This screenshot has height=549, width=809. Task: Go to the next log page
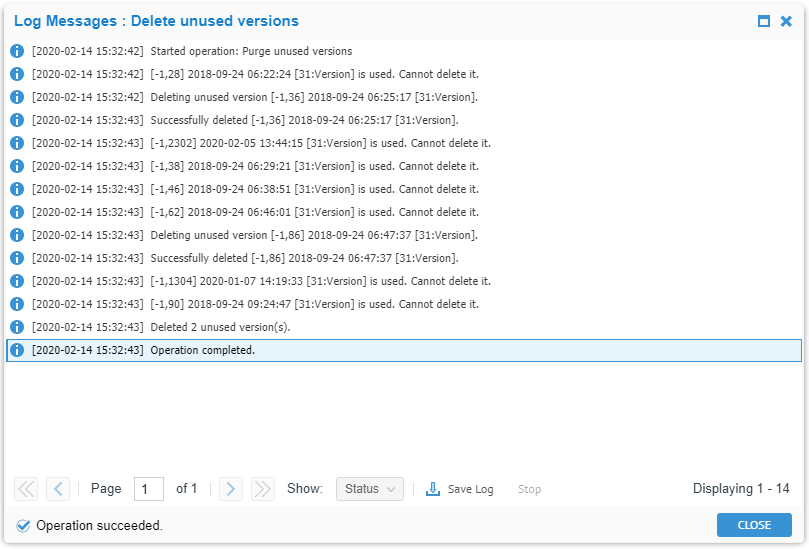pyautogui.click(x=231, y=489)
